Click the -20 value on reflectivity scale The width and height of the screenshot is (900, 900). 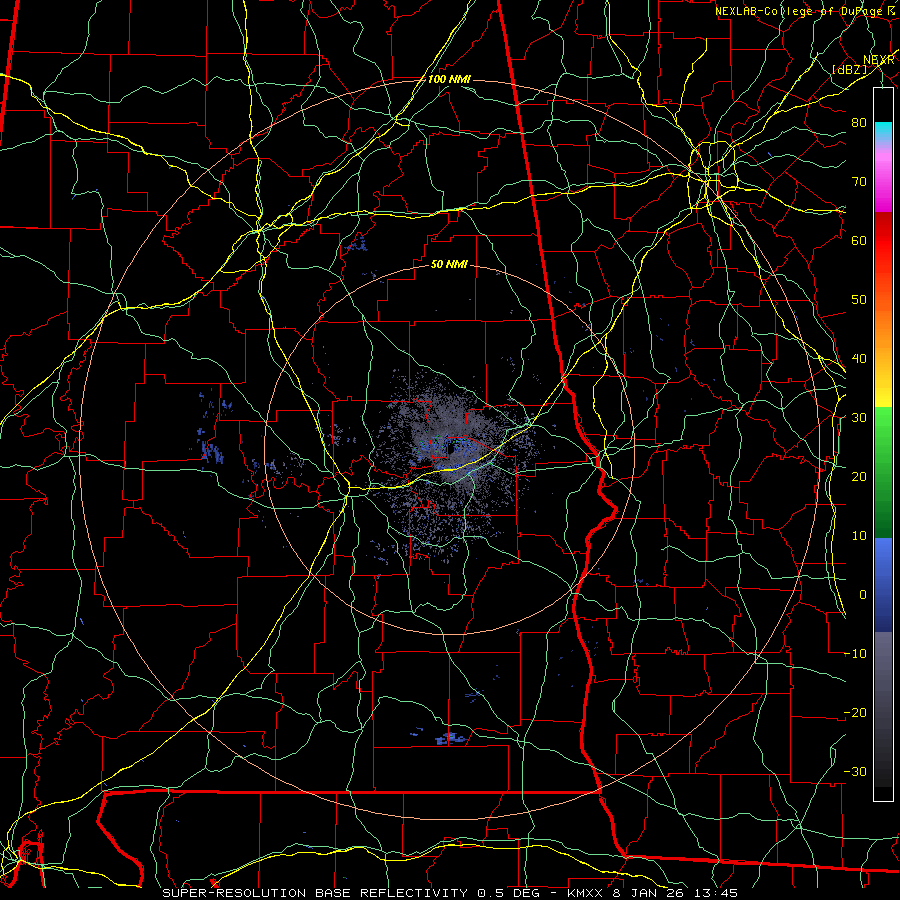(855, 712)
